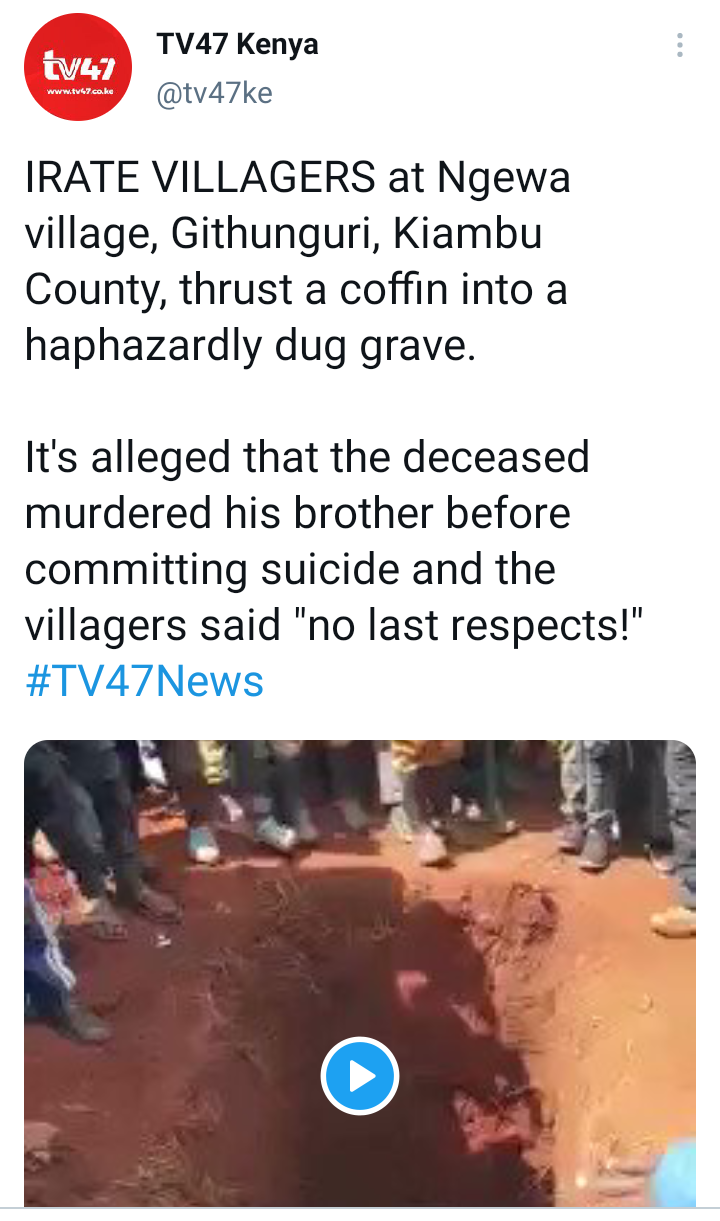This screenshot has width=720, height=1221.
Task: Tap the committing suicide and the line
Action: pyautogui.click(x=289, y=570)
